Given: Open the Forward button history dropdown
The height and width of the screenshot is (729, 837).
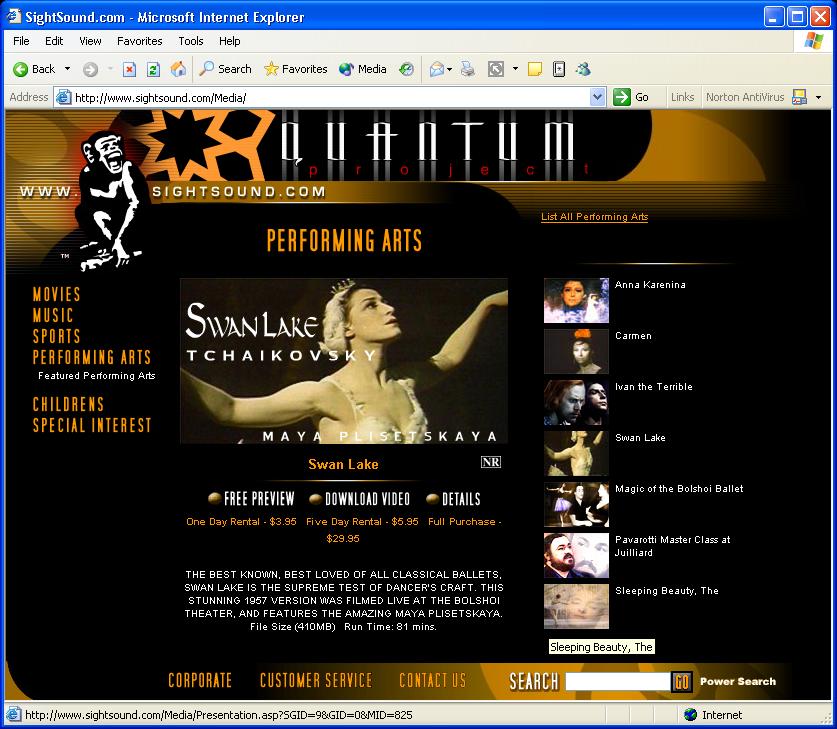Looking at the screenshot, I should click(x=110, y=69).
